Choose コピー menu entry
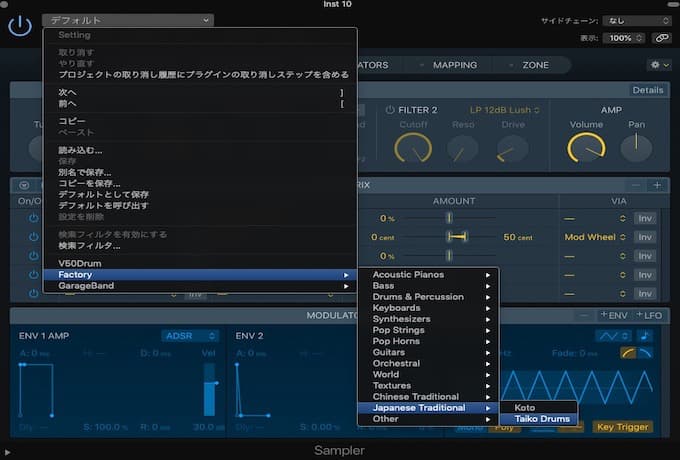This screenshot has height=460, width=680. click(201, 121)
